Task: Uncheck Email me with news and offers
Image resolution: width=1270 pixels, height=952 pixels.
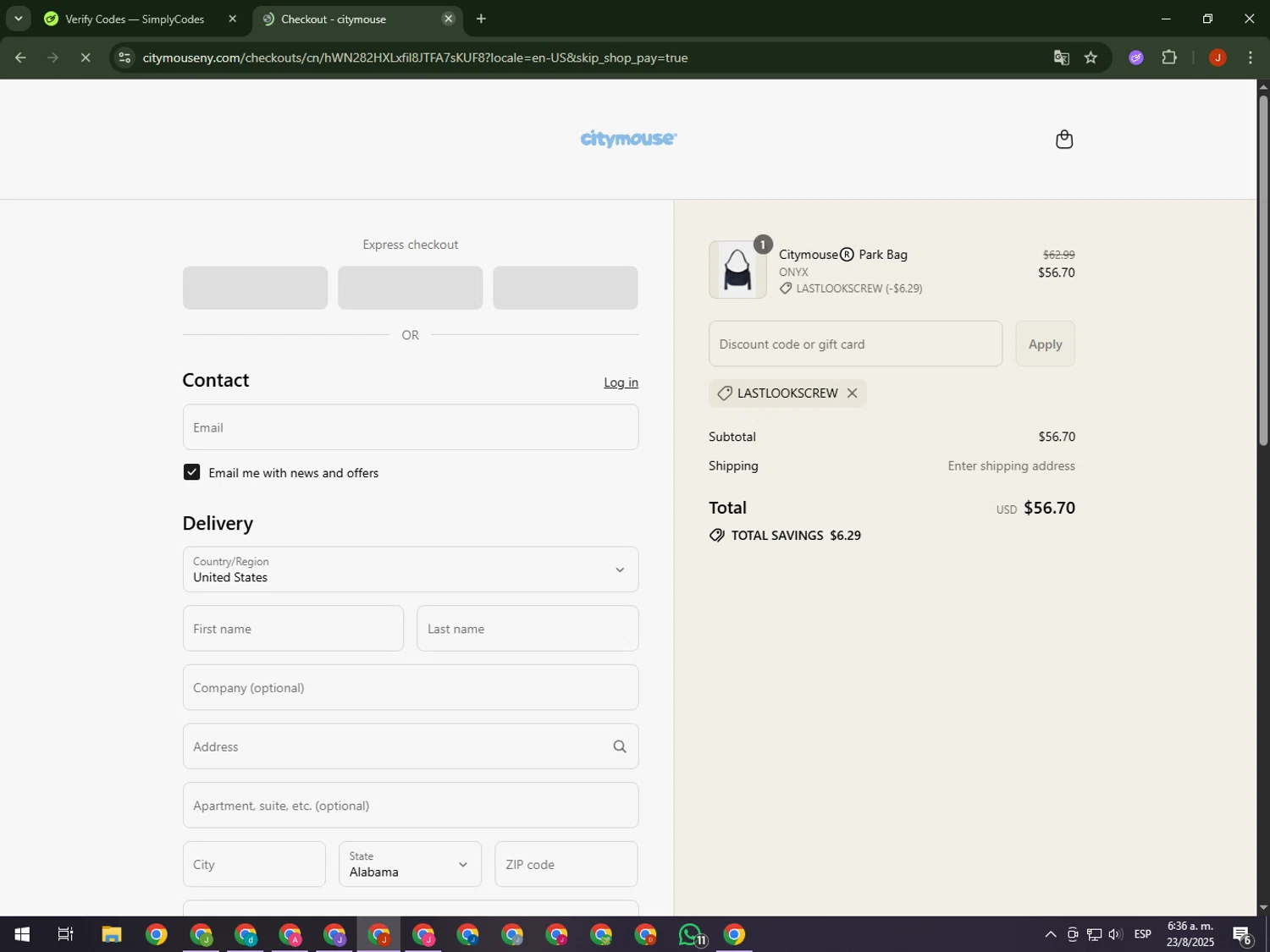Action: 192,472
